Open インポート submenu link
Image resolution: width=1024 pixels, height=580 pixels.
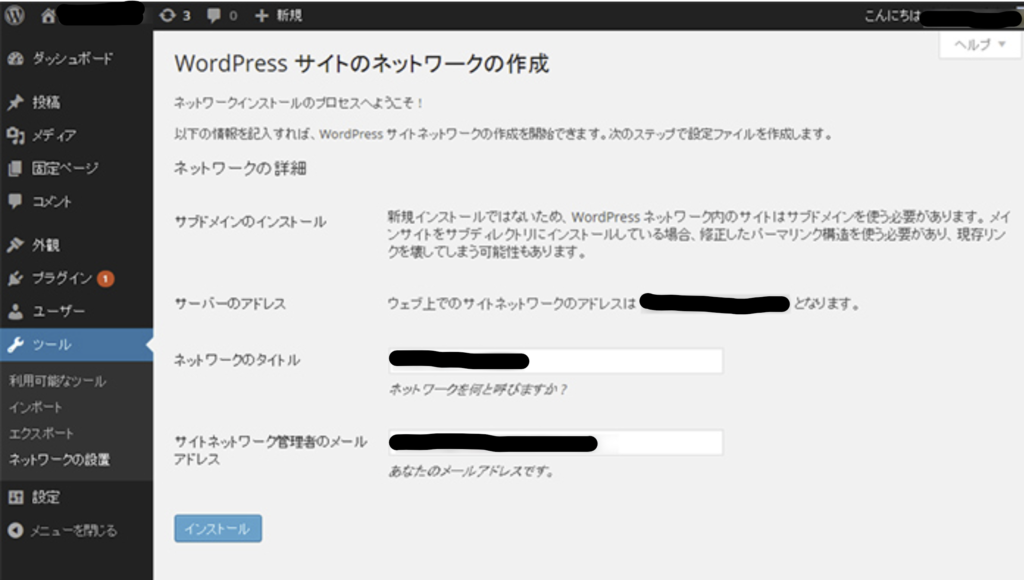coord(35,408)
